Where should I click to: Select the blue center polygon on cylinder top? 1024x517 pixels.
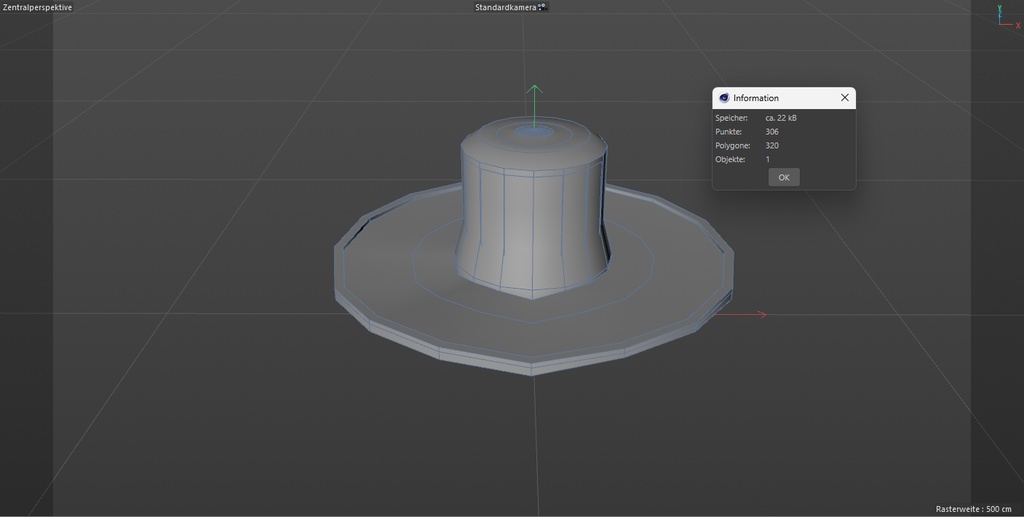pyautogui.click(x=535, y=132)
